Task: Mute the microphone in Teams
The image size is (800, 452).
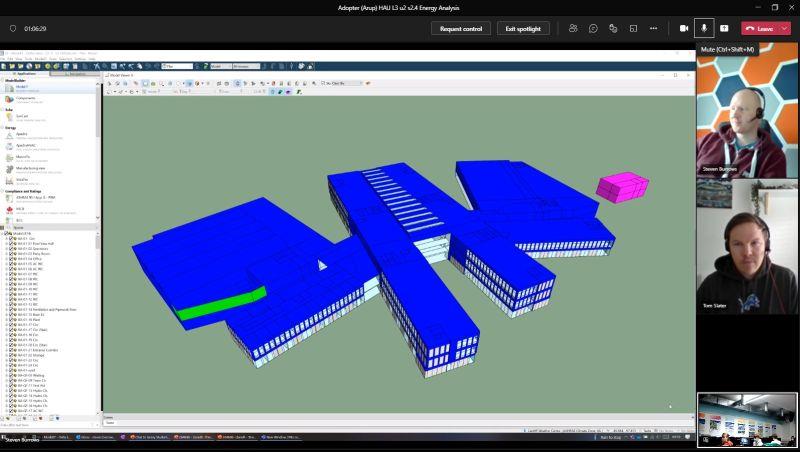Action: [x=704, y=28]
